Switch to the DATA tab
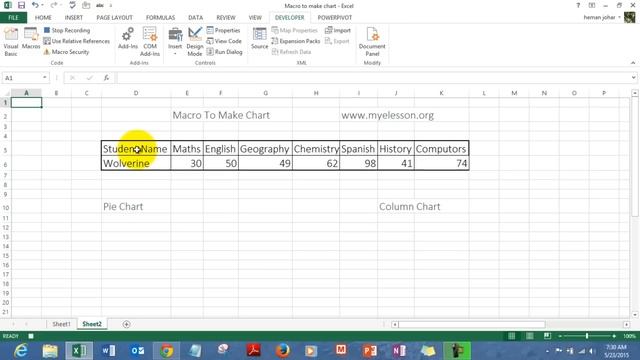Image resolution: width=640 pixels, height=360 pixels. [196, 18]
